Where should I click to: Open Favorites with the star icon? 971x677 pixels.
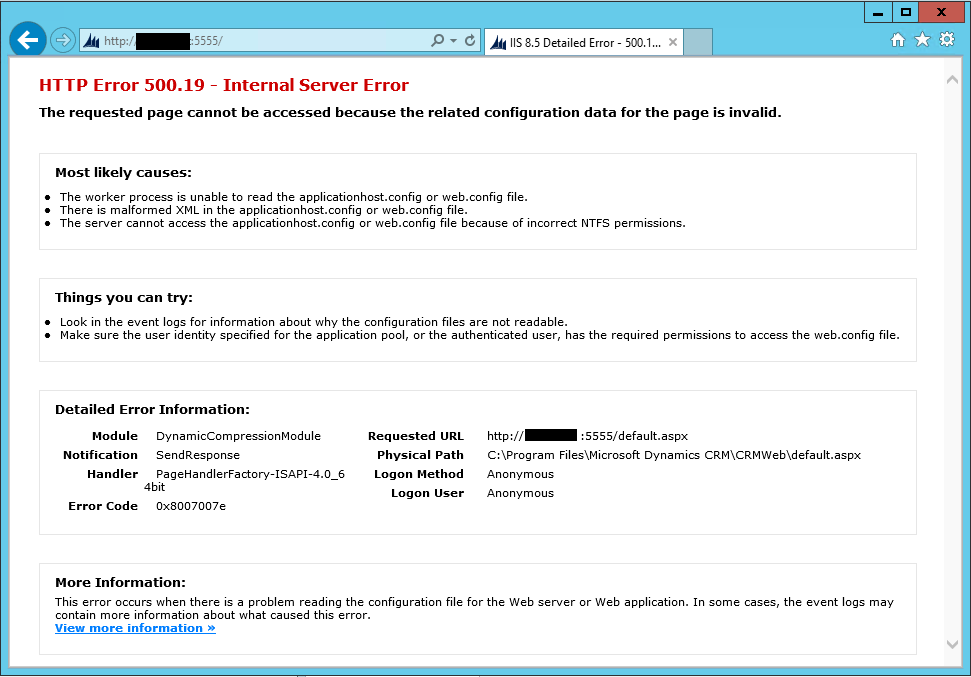click(x=922, y=40)
